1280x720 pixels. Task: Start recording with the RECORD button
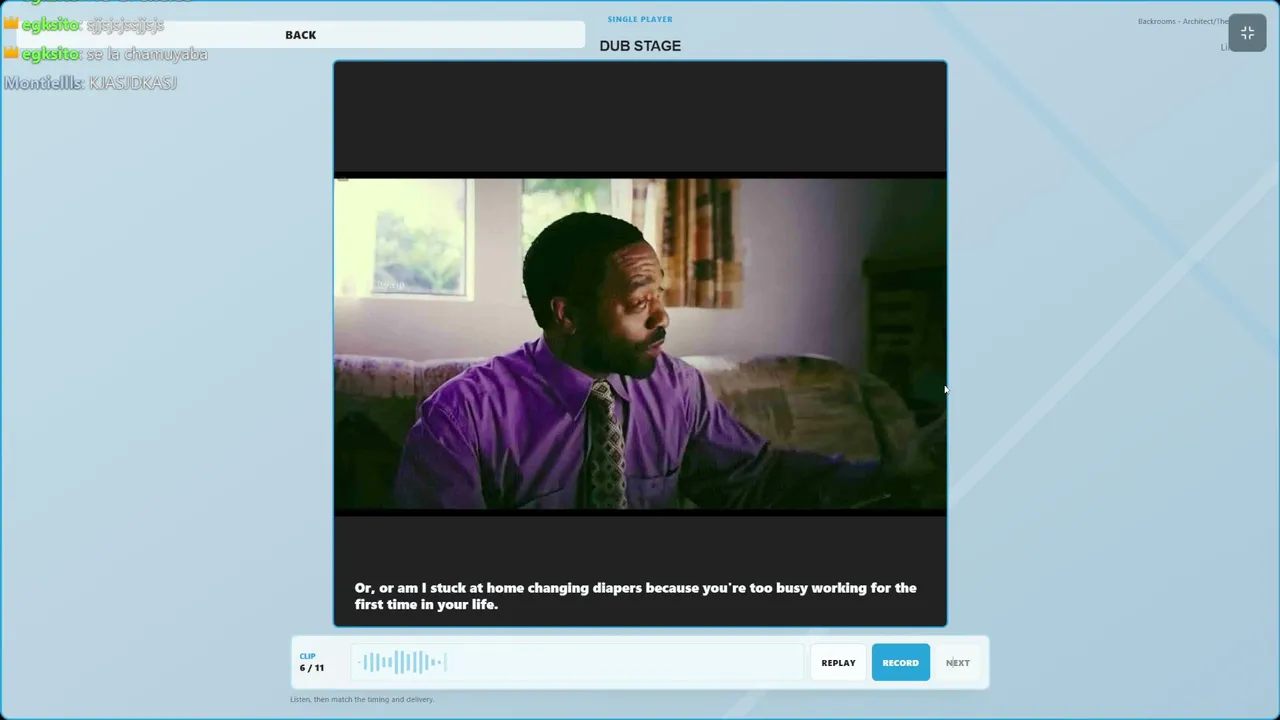[900, 663]
